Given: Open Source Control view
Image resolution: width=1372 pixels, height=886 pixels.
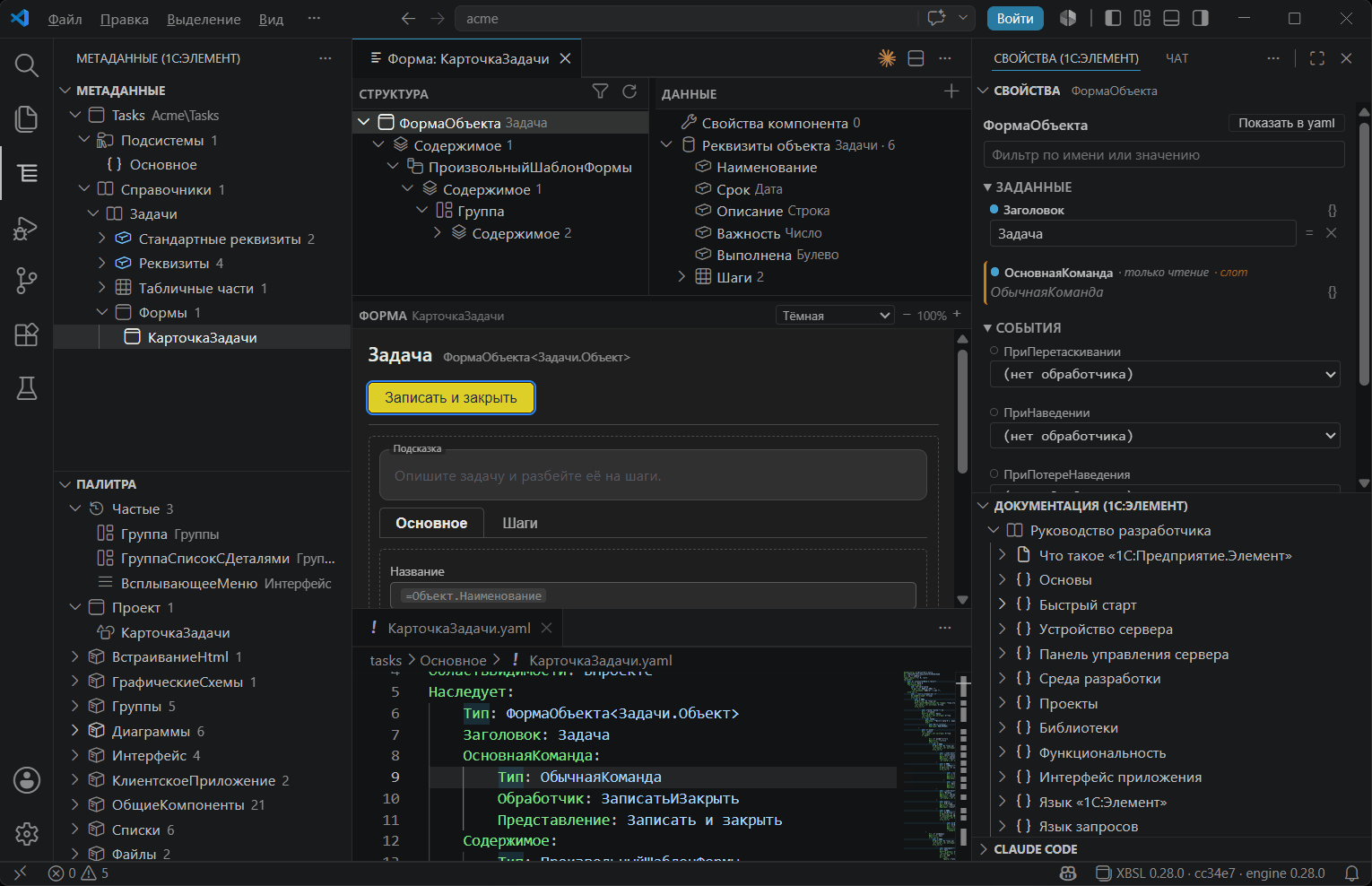Looking at the screenshot, I should point(27,281).
